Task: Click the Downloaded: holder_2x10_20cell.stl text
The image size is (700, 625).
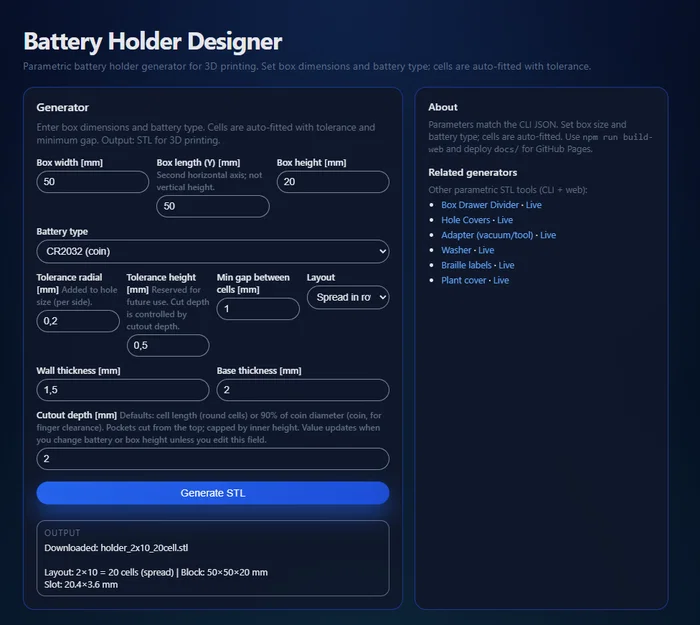Action: click(x=116, y=548)
